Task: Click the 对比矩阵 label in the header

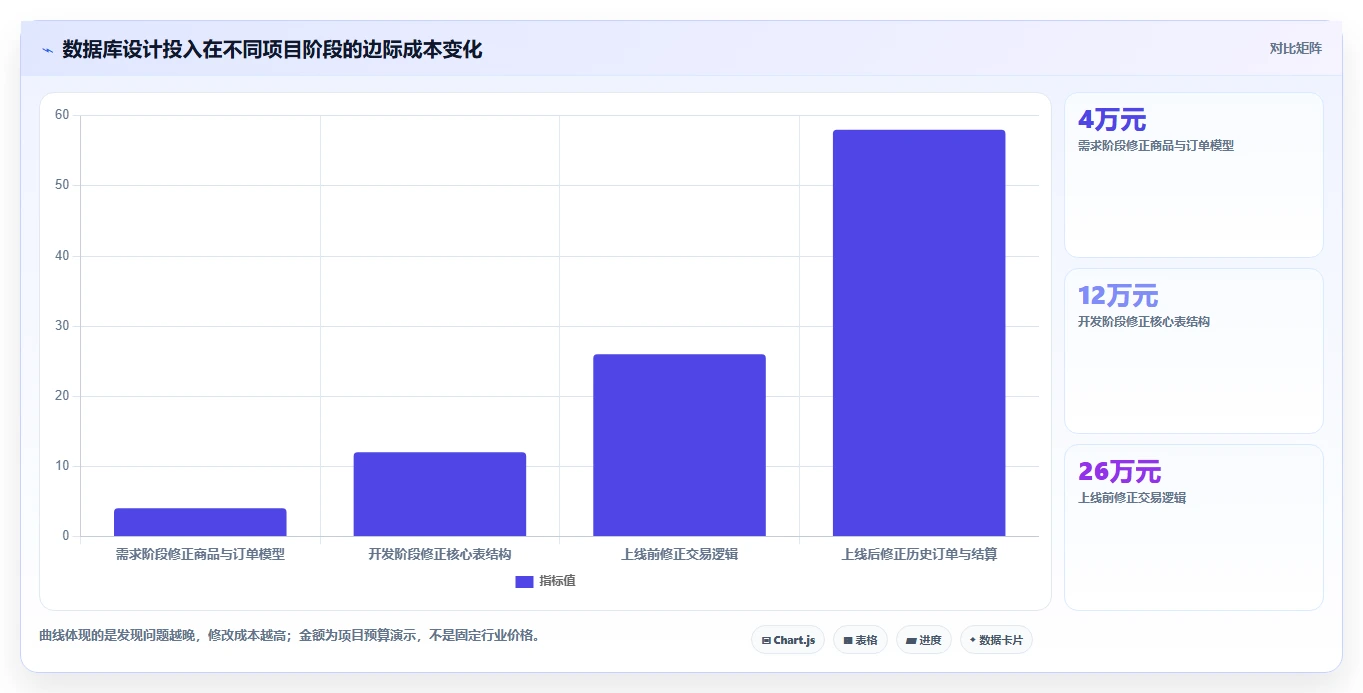Action: [1295, 48]
